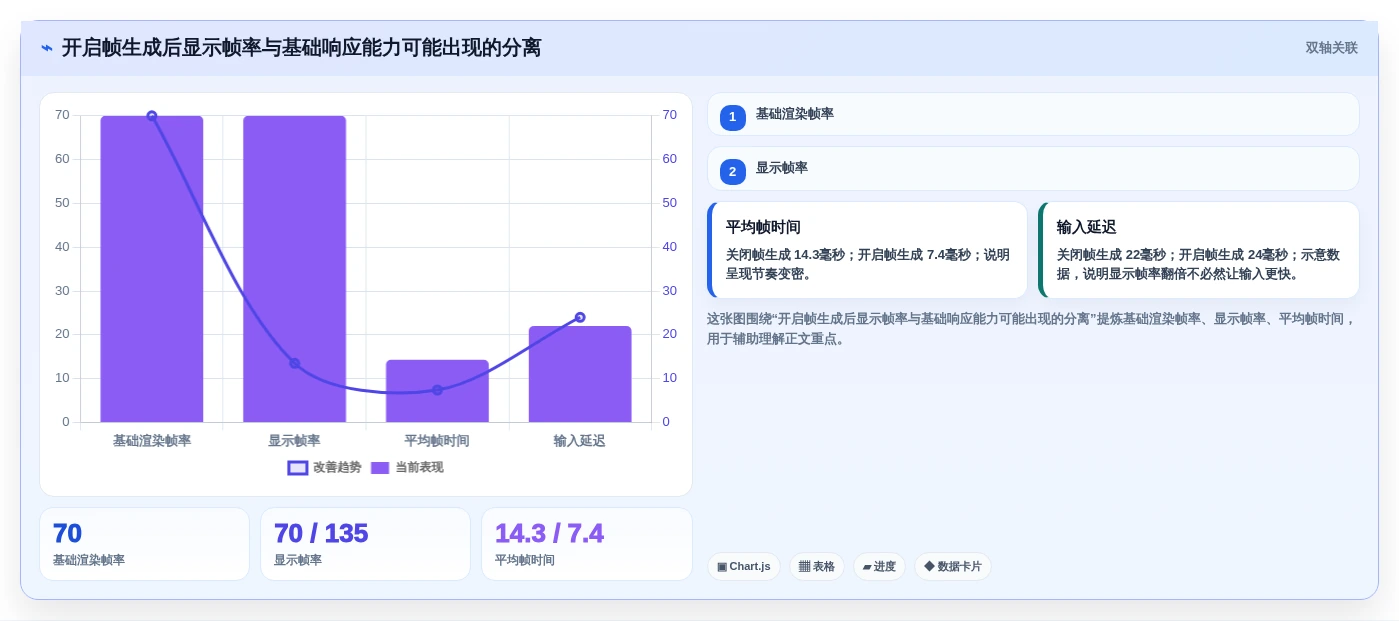Click the 表格 tag chip

coord(817,566)
